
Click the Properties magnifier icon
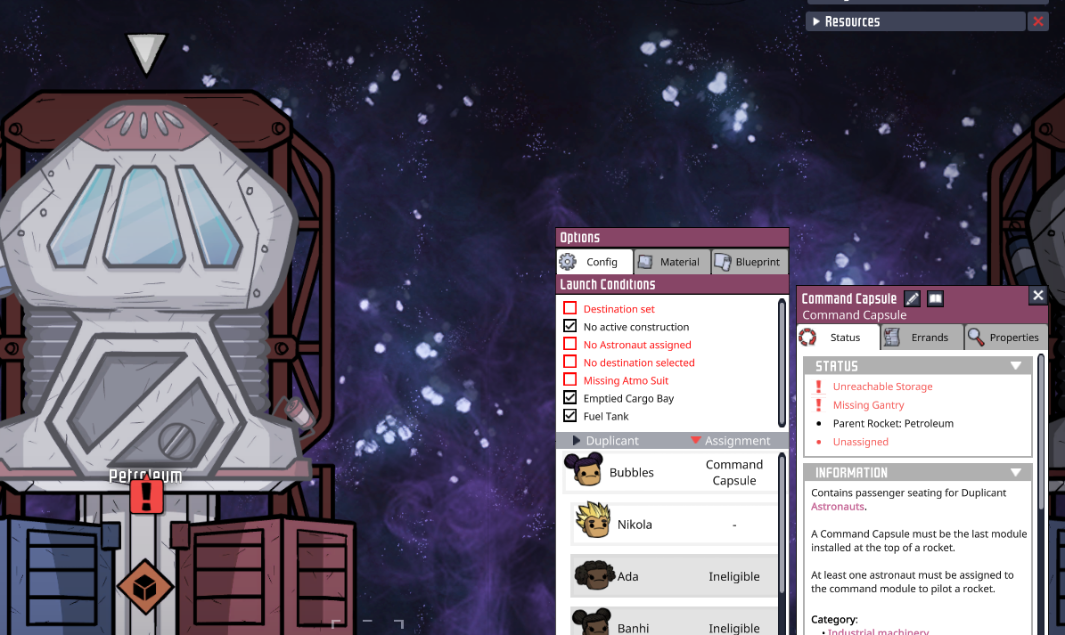click(x=976, y=337)
